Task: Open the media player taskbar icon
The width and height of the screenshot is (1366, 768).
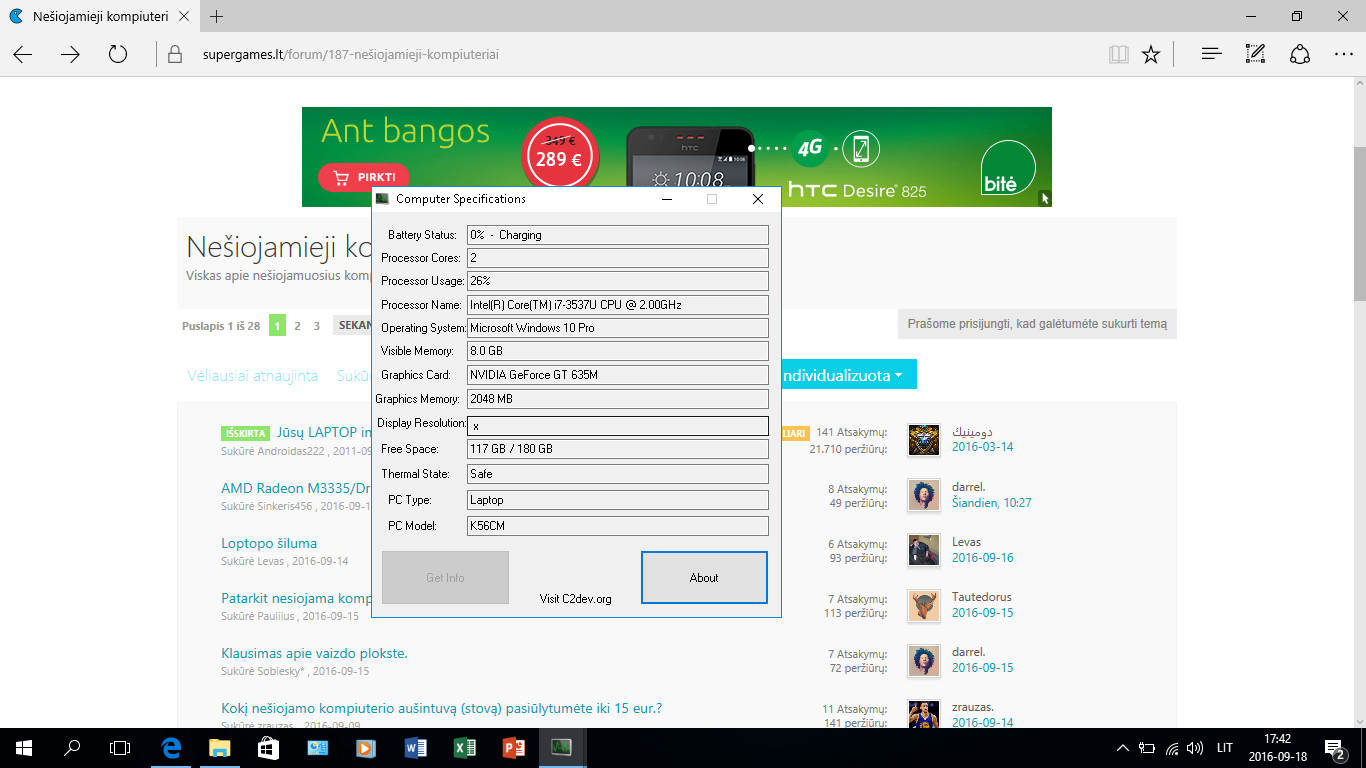Action: pyautogui.click(x=367, y=747)
